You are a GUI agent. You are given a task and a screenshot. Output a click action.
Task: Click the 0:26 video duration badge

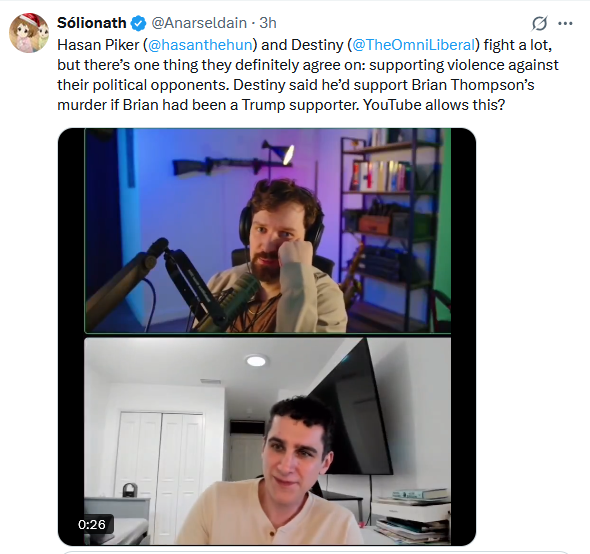91,524
